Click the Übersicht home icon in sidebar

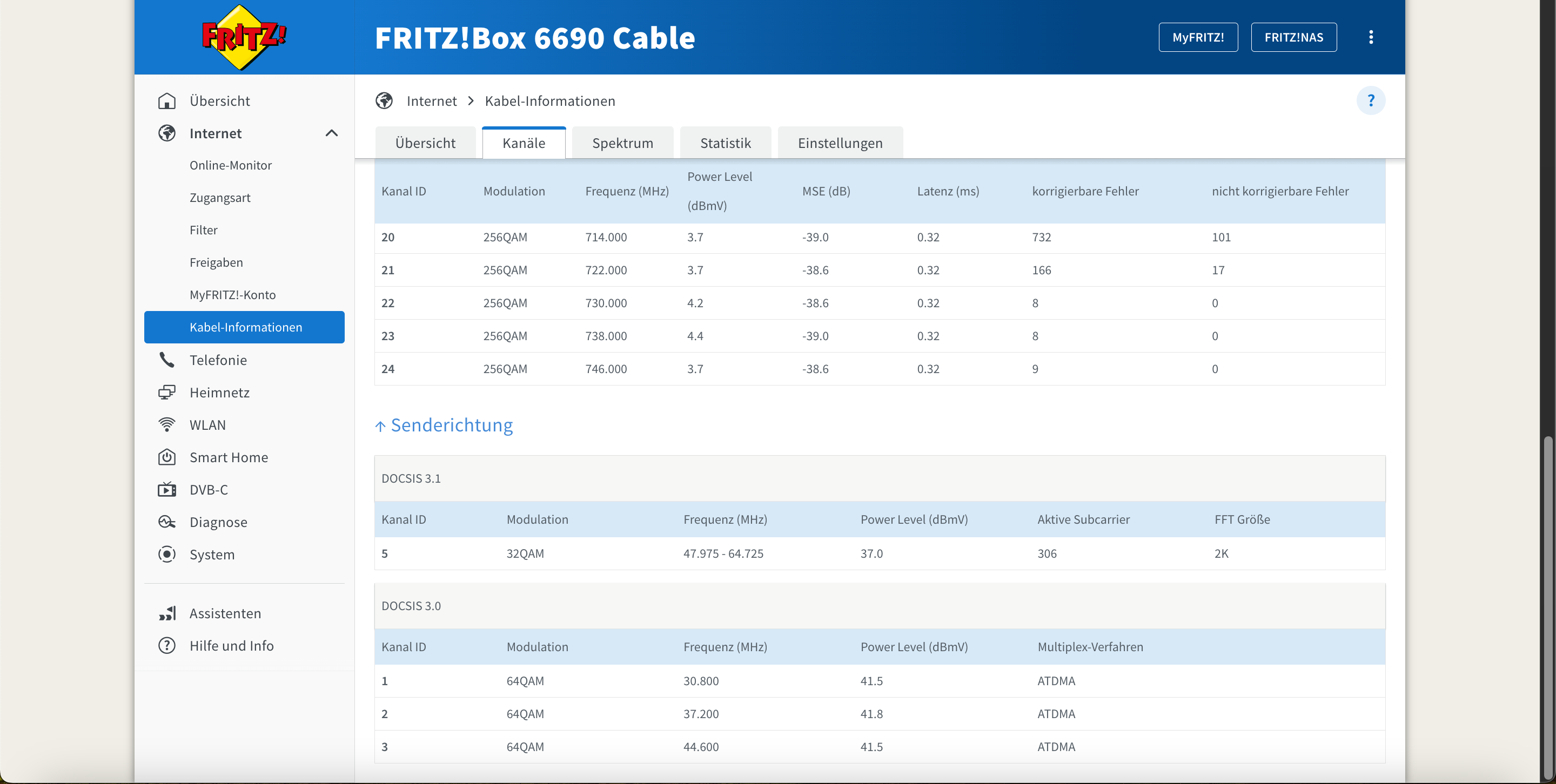[167, 101]
